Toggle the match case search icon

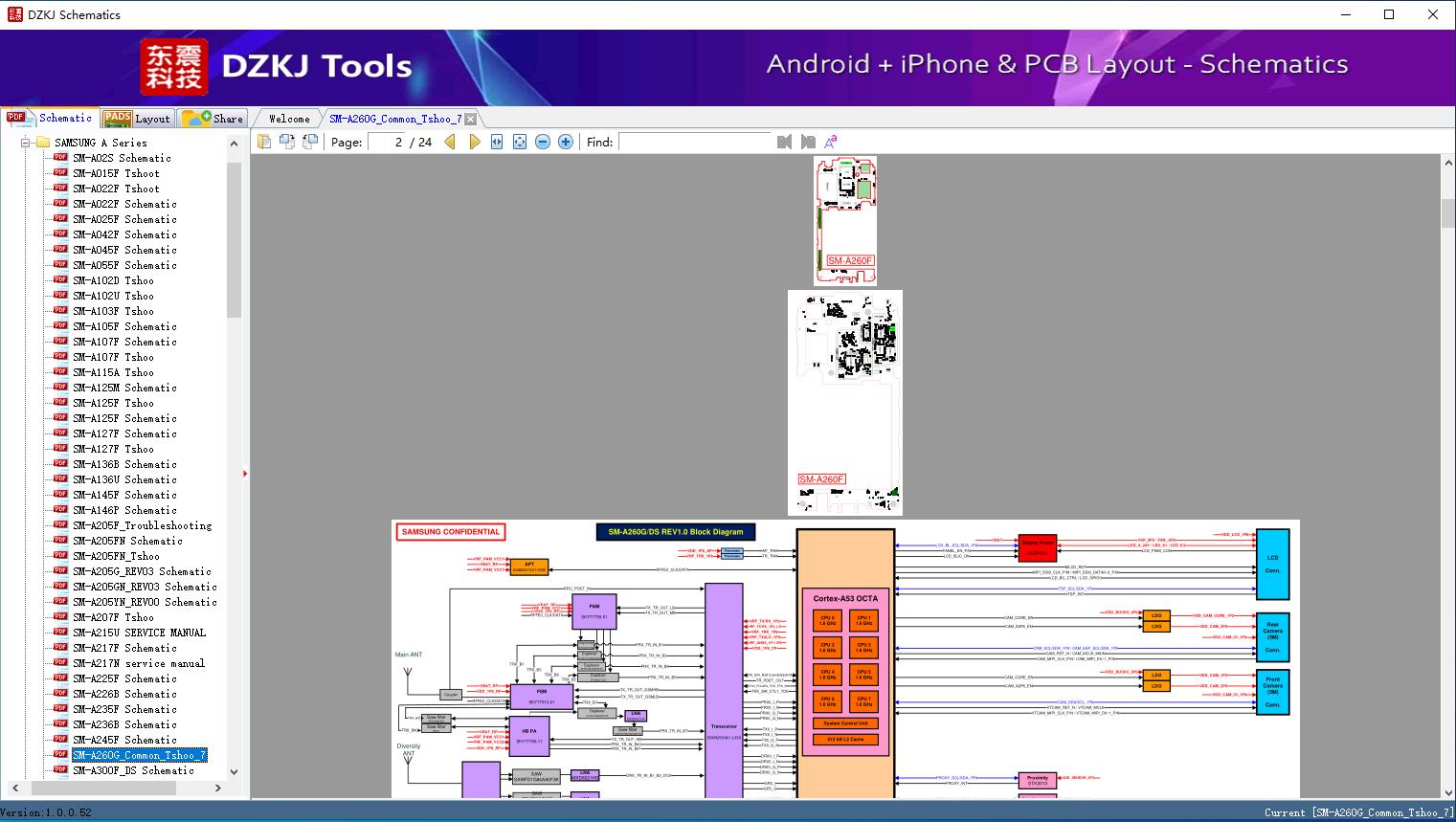coord(831,142)
